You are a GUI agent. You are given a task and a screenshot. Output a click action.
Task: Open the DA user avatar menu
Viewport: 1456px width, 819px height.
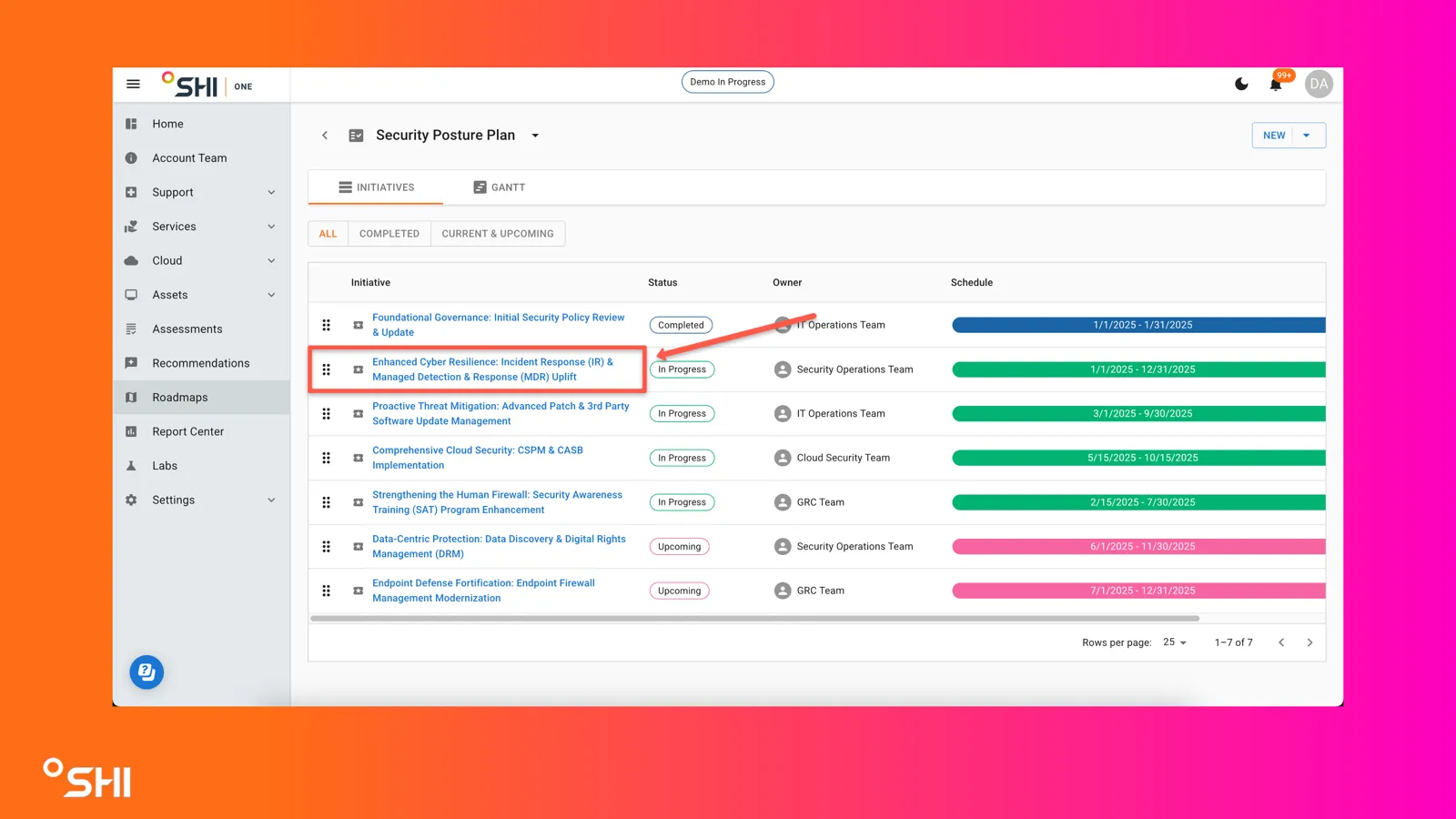[x=1319, y=84]
